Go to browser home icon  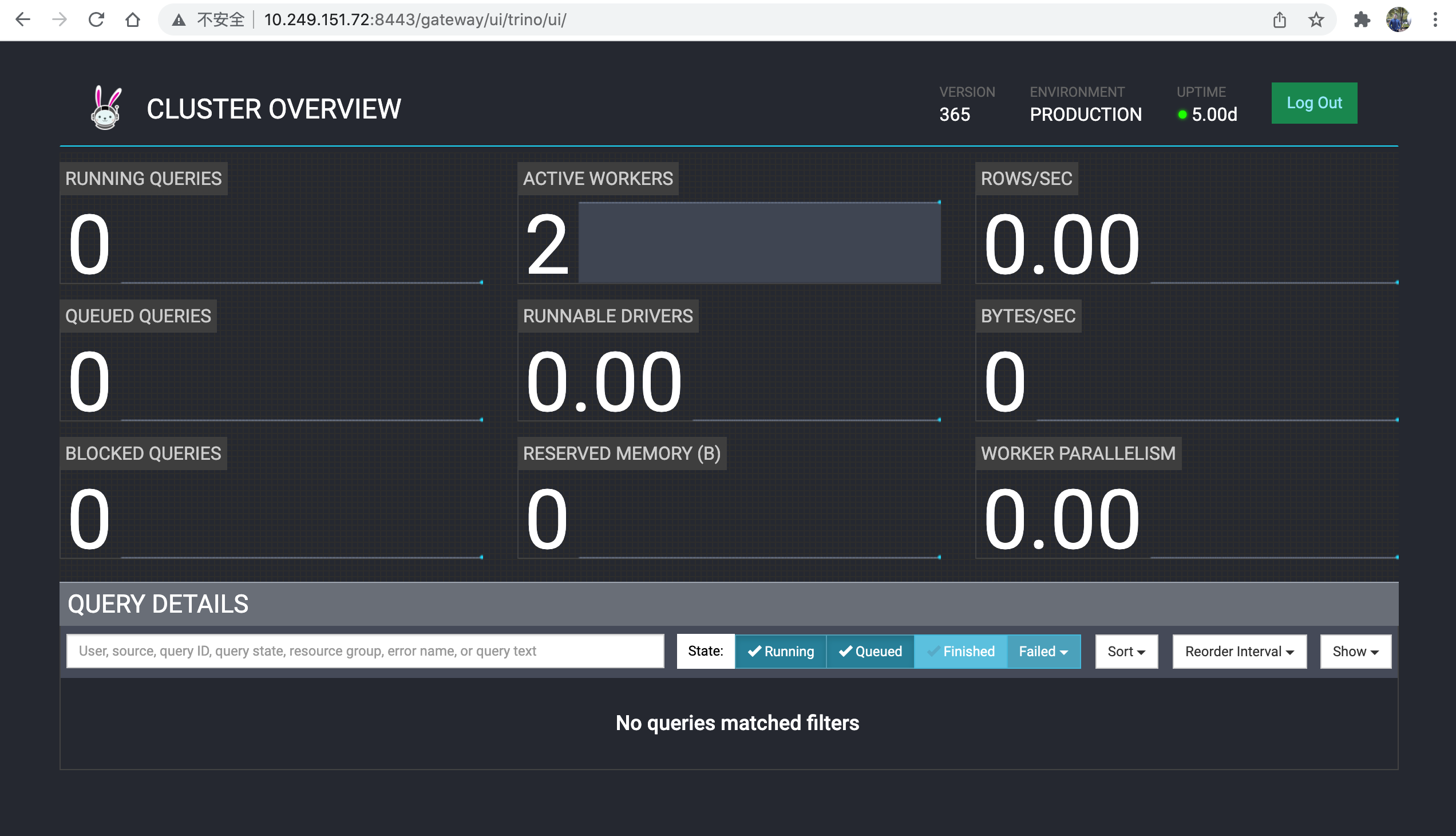pyautogui.click(x=133, y=19)
